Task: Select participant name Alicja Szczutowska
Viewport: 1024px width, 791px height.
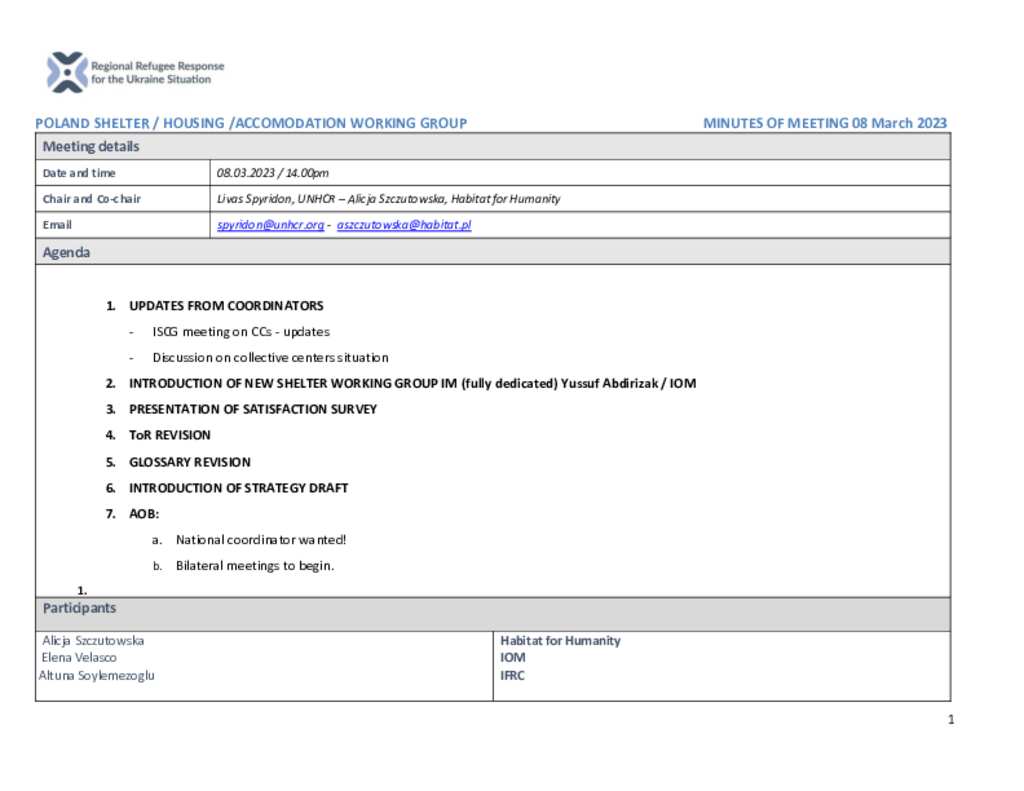Action: [93, 641]
